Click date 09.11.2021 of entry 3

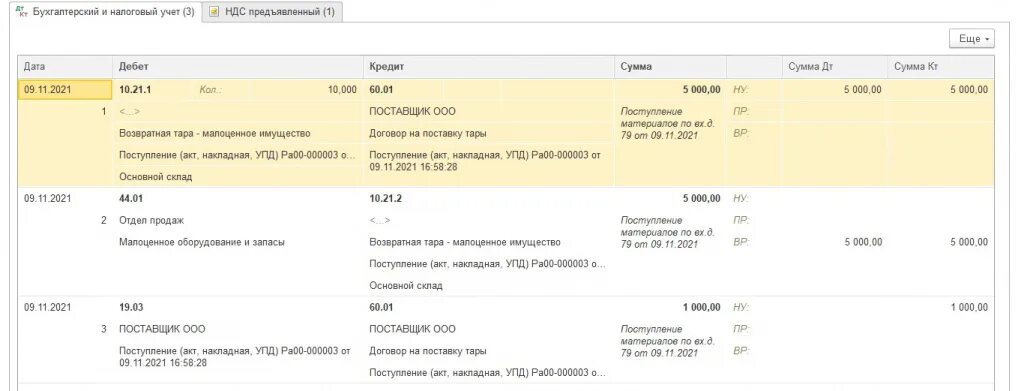tap(48, 307)
